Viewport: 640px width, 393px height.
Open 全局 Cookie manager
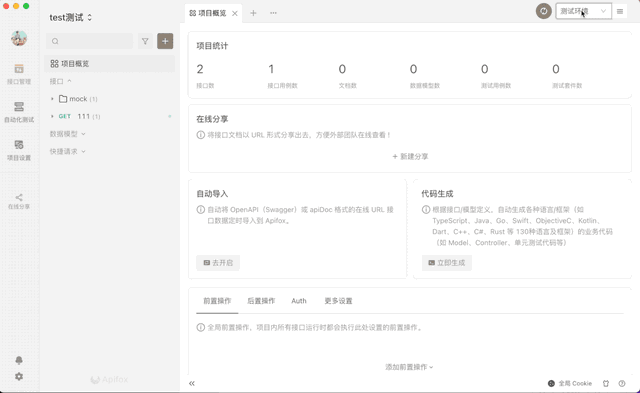click(x=570, y=383)
